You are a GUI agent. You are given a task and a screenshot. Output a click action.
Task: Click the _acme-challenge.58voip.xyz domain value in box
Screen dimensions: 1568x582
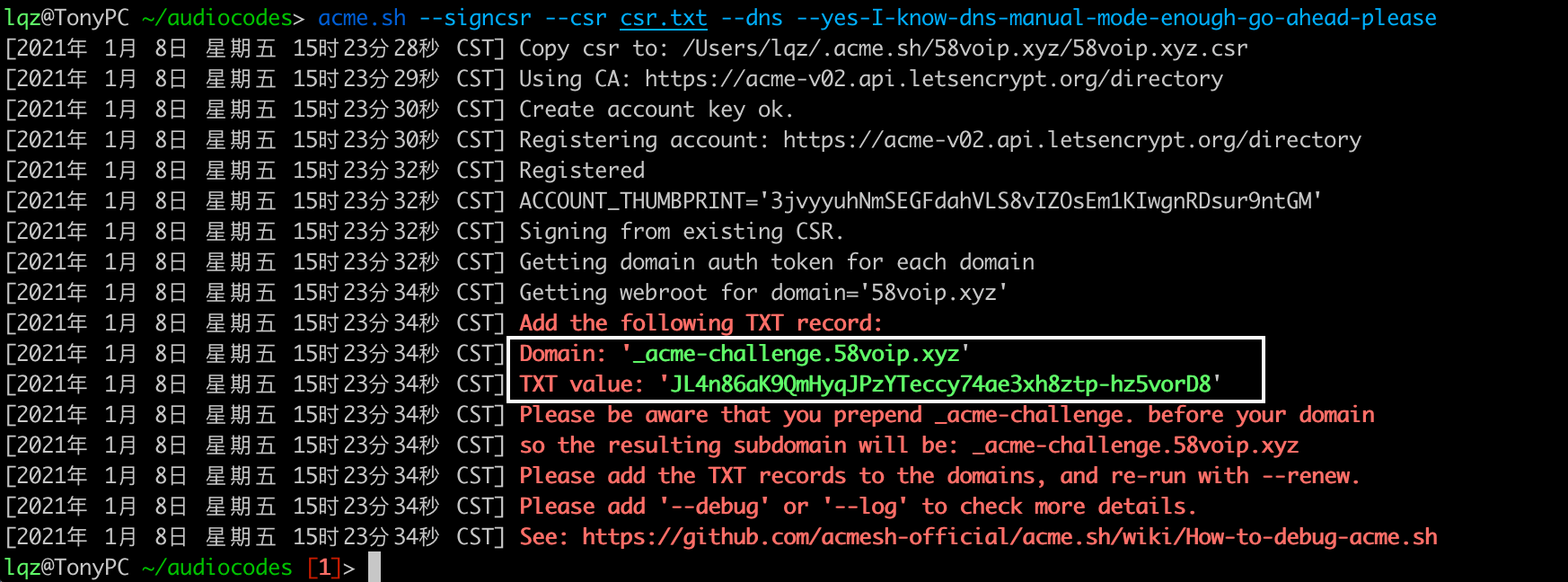pos(796,354)
